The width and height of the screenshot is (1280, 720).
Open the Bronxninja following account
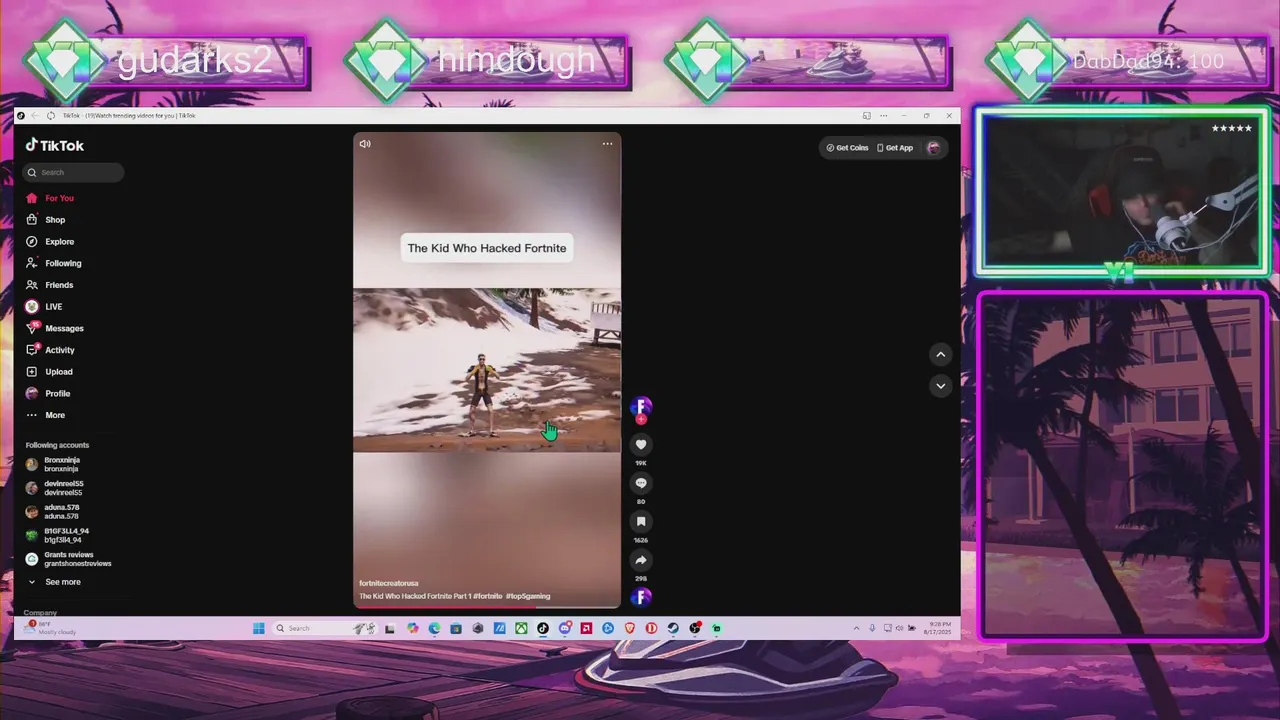point(53,464)
